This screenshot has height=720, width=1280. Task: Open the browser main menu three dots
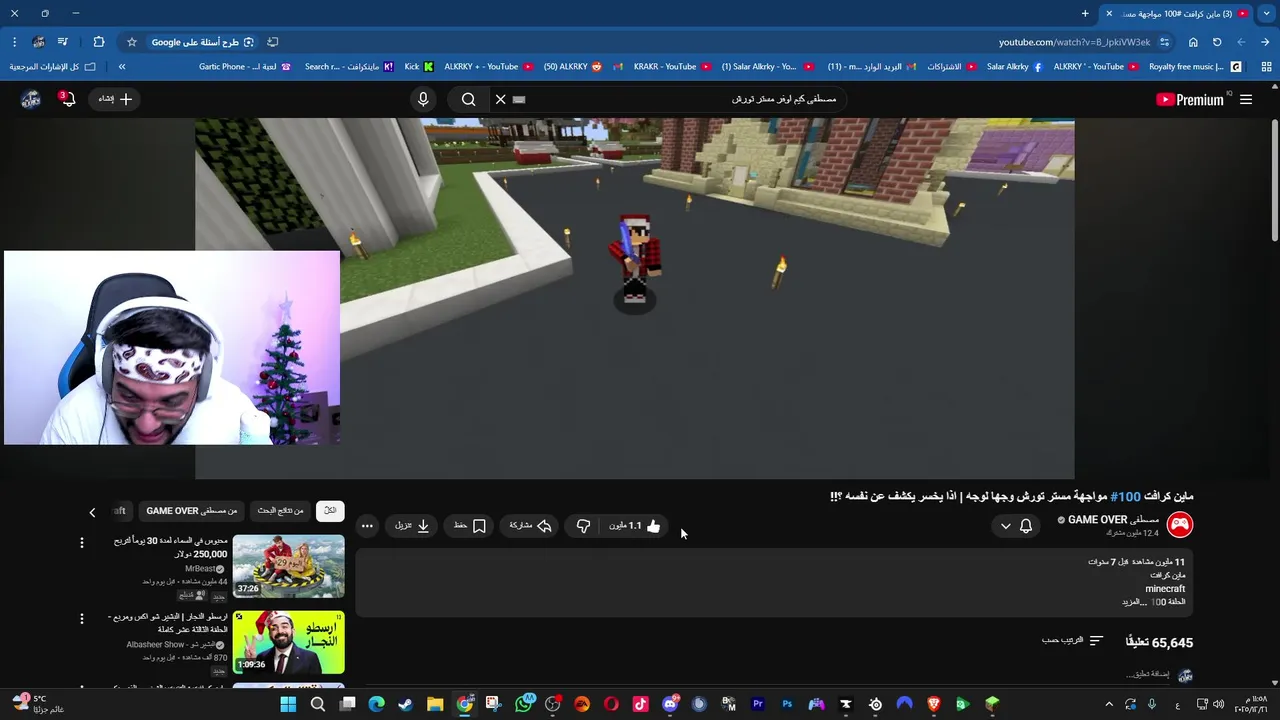[14, 42]
